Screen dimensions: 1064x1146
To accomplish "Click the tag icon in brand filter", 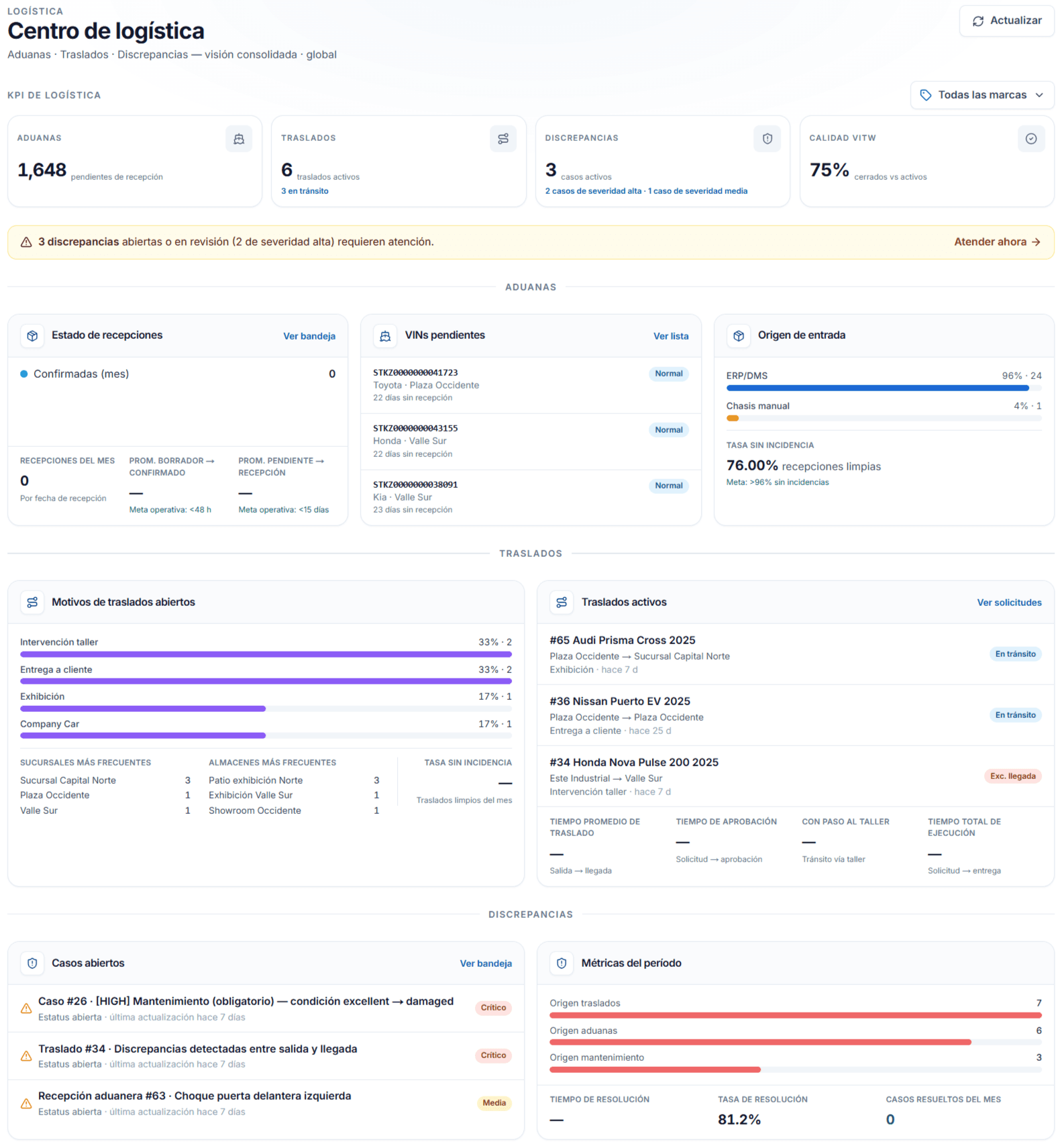I will point(926,95).
